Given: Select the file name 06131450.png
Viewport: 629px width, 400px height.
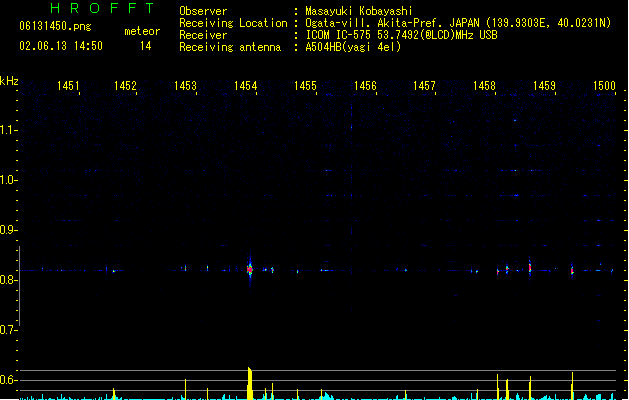Looking at the screenshot, I should (55, 26).
